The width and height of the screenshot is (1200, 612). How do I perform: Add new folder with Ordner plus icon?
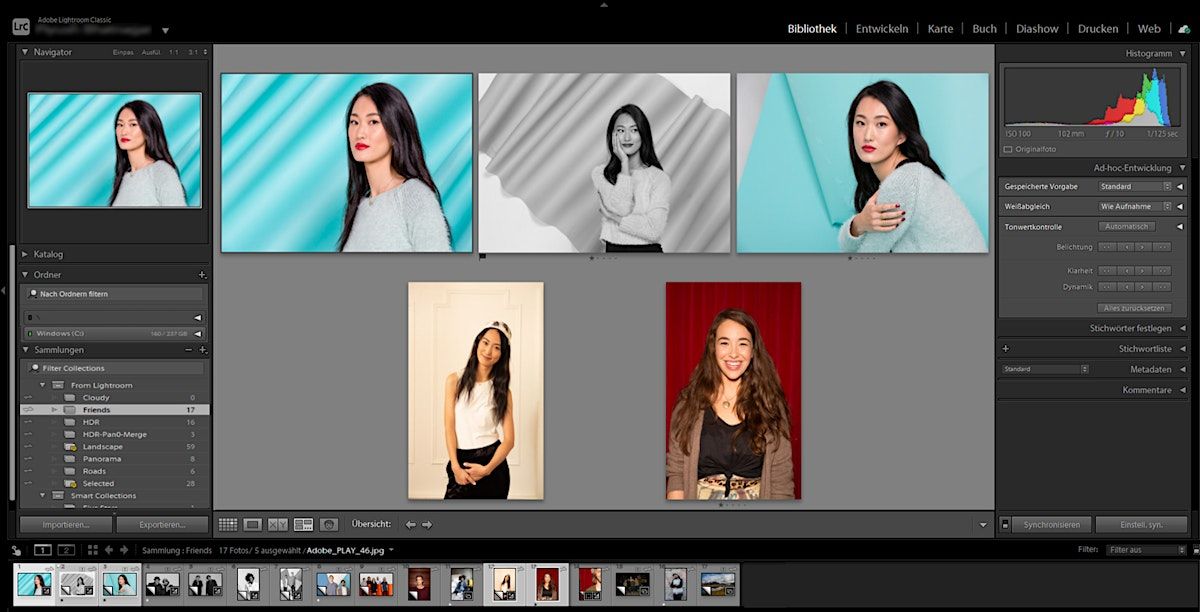click(x=202, y=274)
